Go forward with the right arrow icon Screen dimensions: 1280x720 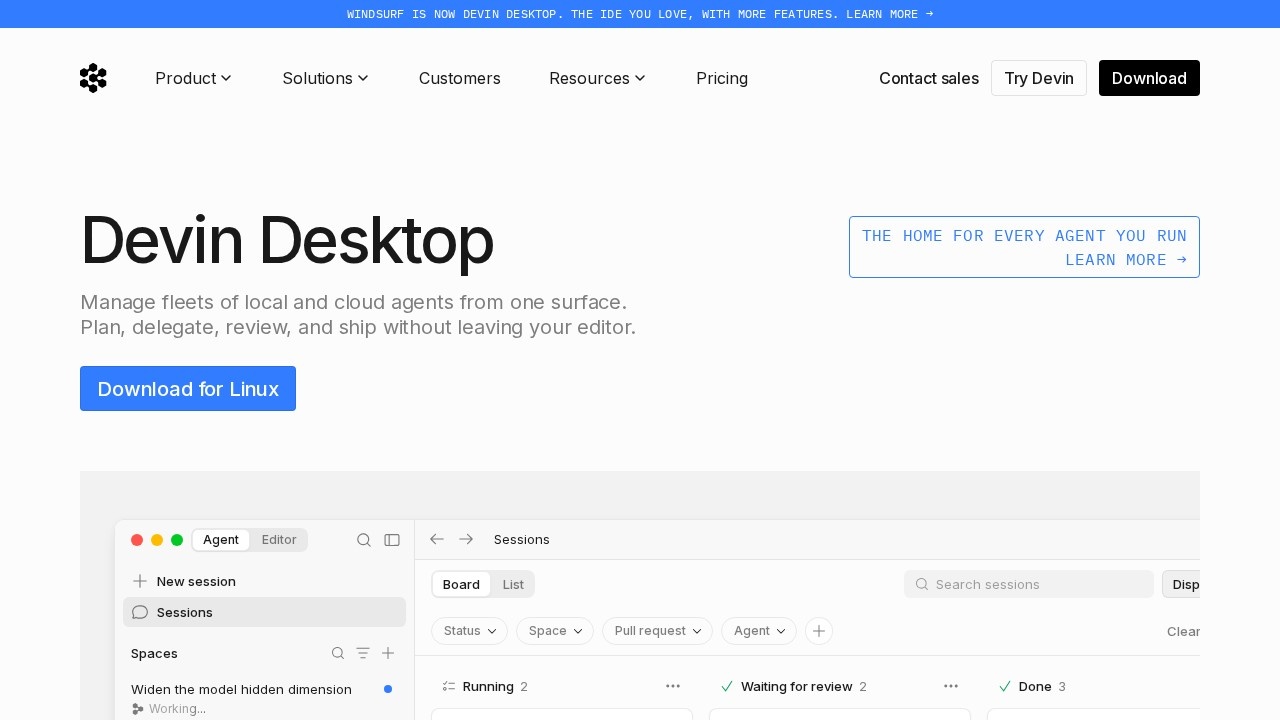coord(466,539)
